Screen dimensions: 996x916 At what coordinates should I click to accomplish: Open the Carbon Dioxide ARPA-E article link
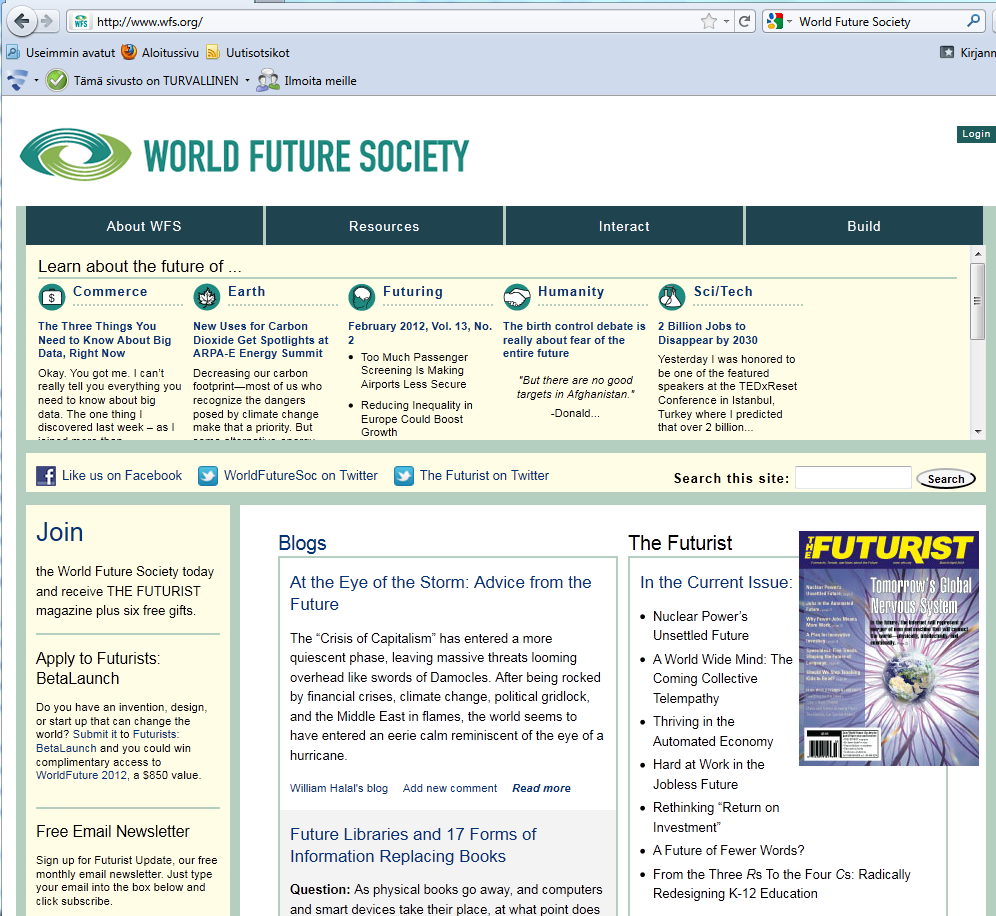point(261,340)
